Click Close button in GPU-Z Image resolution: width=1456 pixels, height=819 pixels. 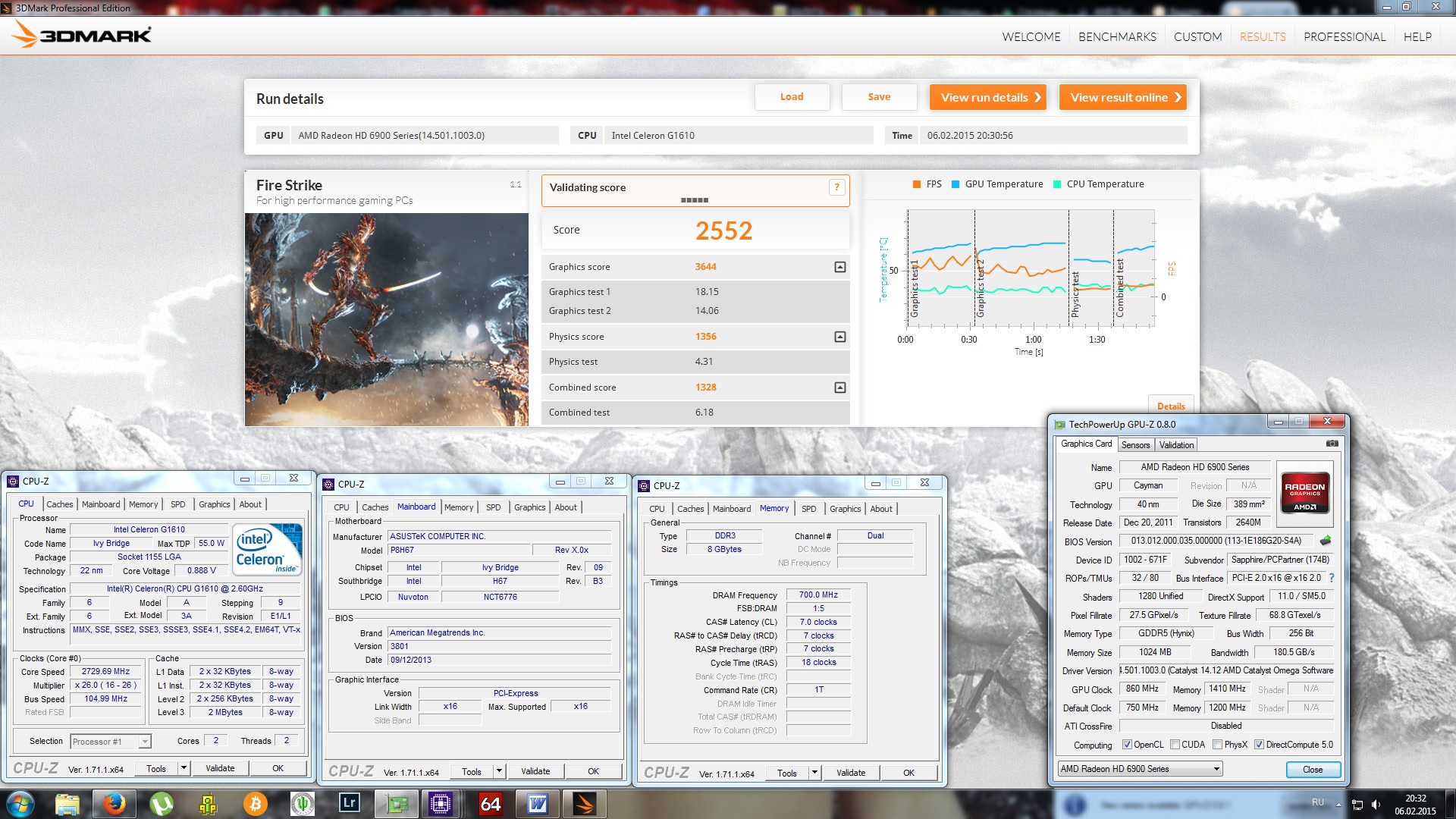tap(1313, 770)
